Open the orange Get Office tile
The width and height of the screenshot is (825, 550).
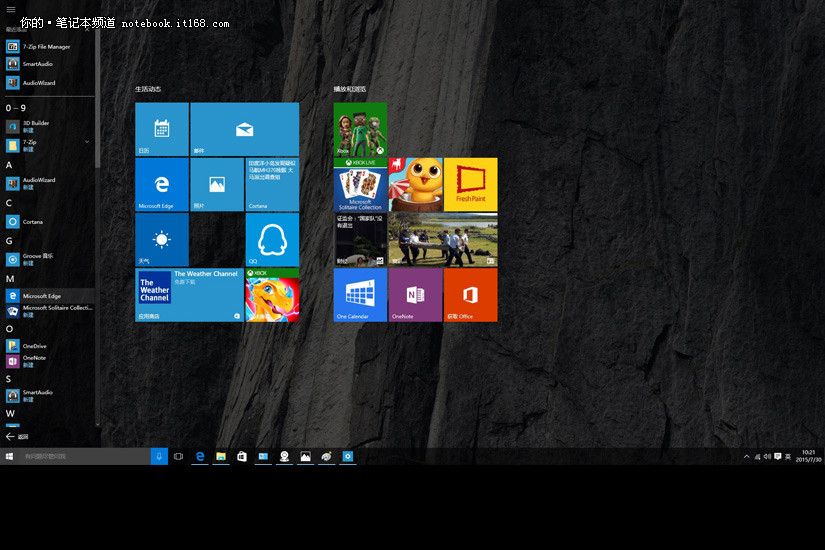point(470,295)
